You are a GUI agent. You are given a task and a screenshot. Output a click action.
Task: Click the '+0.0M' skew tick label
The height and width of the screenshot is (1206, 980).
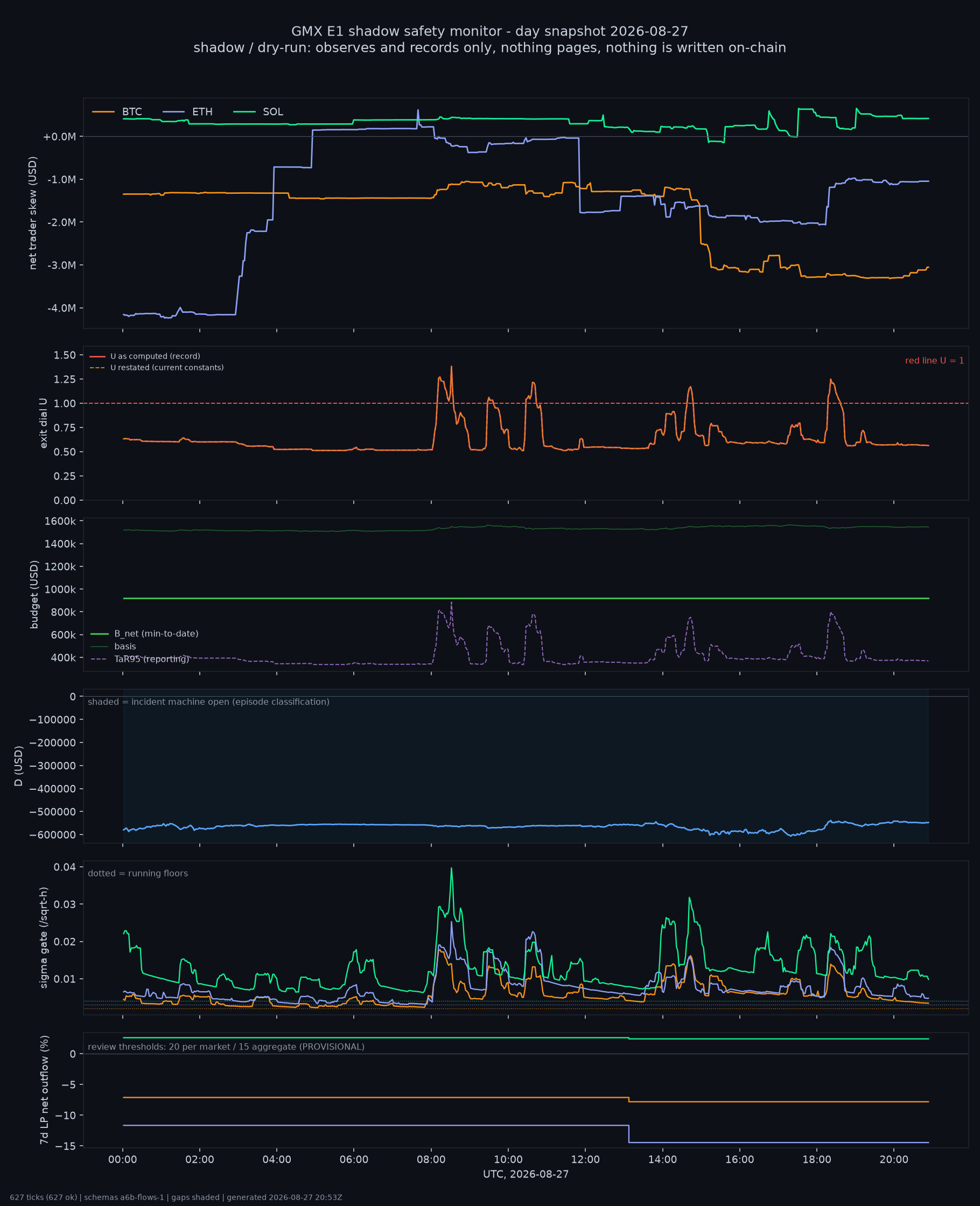point(59,137)
